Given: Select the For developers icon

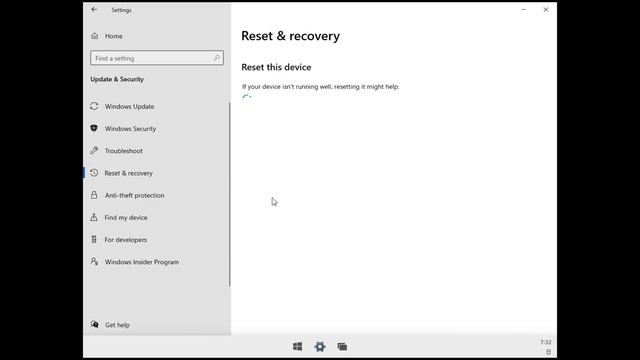Looking at the screenshot, I should coord(94,239).
